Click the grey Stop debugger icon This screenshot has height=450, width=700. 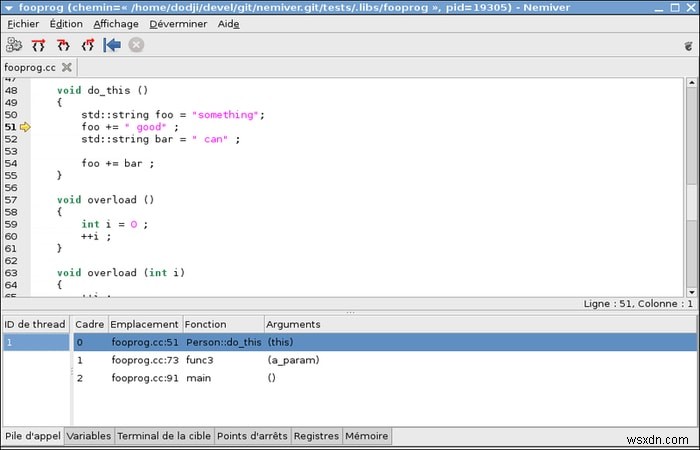click(x=136, y=45)
